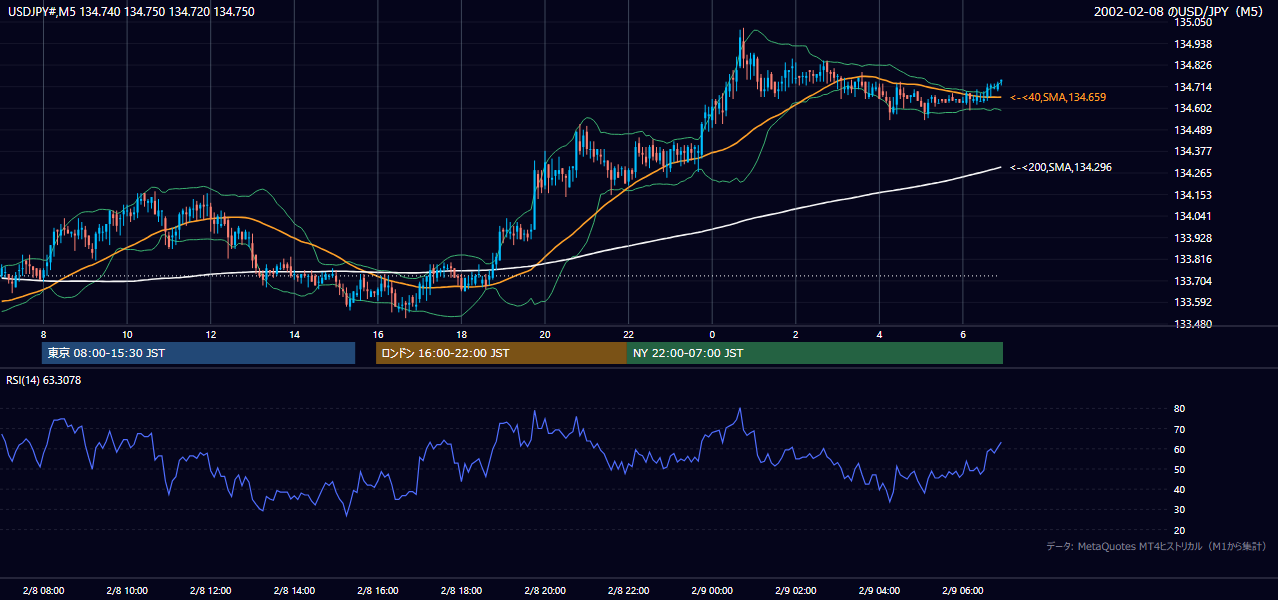Click the 2/8 20:00 bottom time label
Viewport: 1278px width, 600px height.
click(x=544, y=590)
